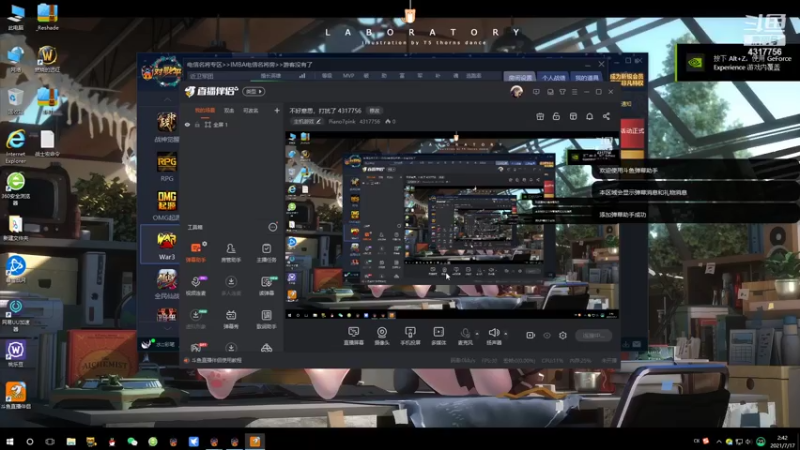Open the message icon in 直播伴侣 title bar
The image size is (800, 450).
[x=536, y=92]
